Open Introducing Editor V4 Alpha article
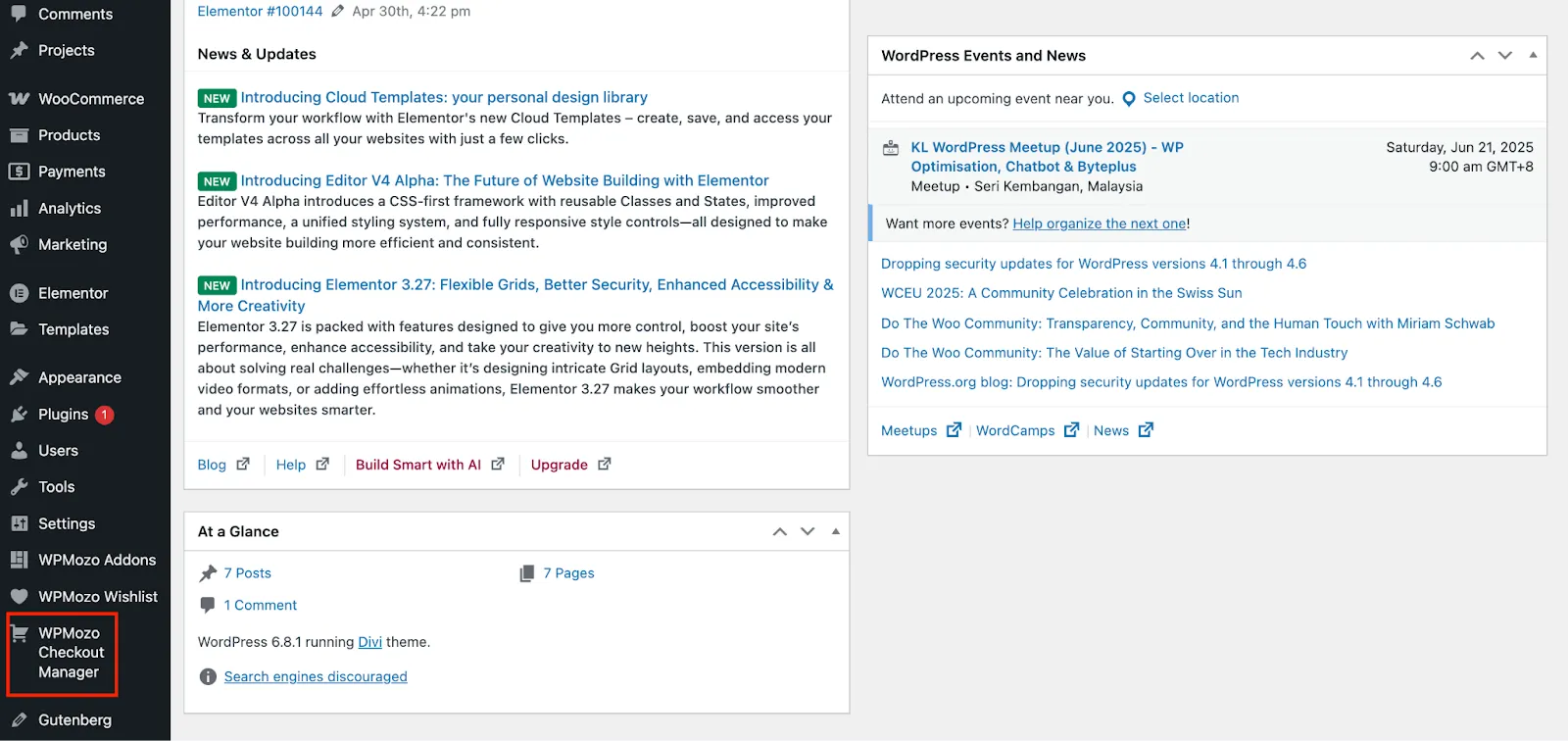 click(505, 180)
